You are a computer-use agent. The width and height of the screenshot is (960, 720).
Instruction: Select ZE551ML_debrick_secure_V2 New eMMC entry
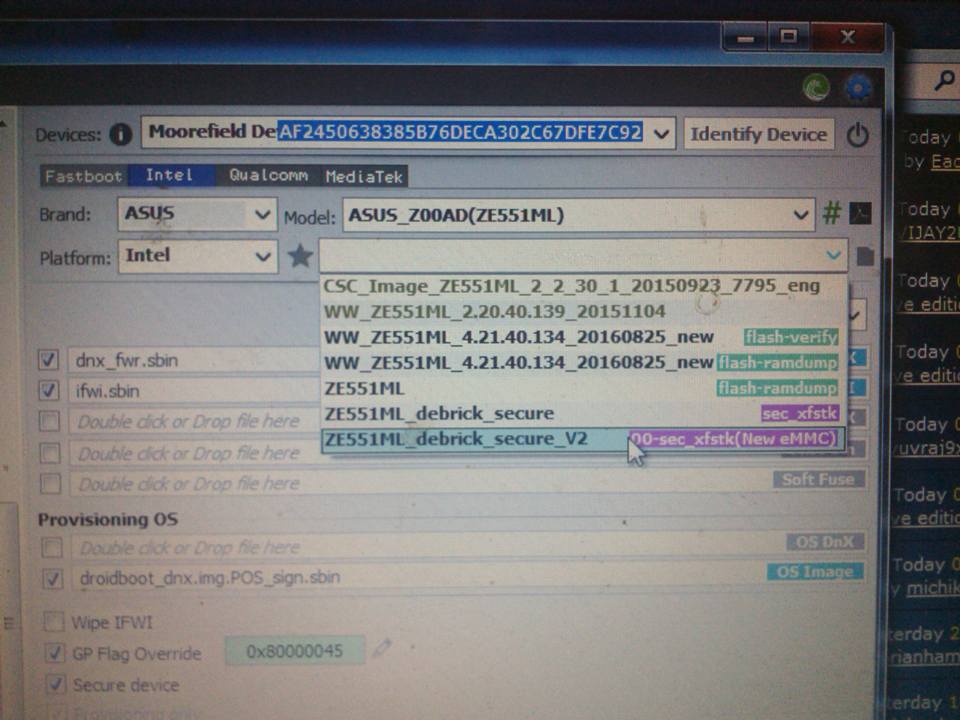(583, 439)
